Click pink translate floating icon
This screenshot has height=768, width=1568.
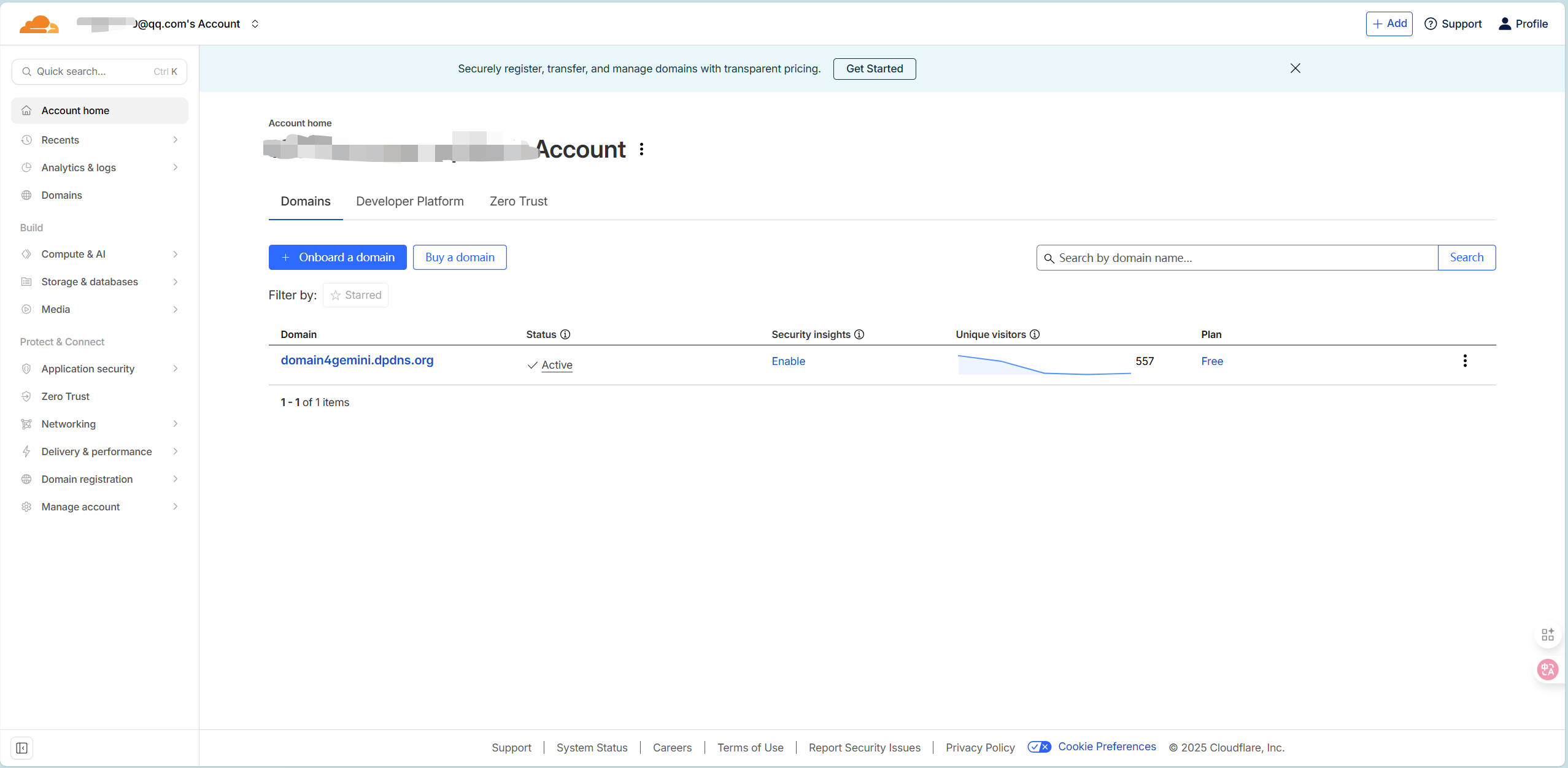[1547, 669]
